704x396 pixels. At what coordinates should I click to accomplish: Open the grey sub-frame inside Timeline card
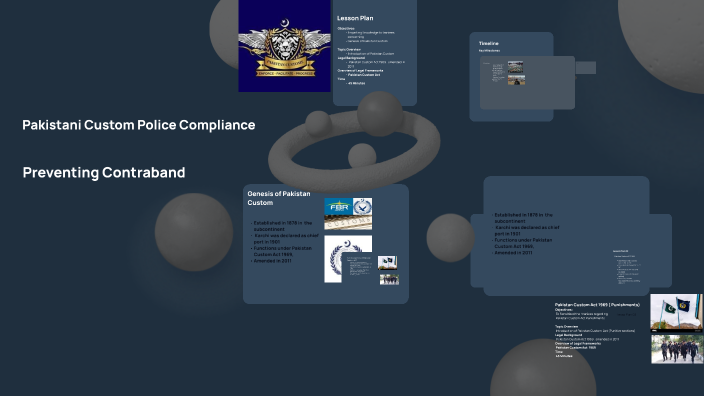(x=527, y=83)
